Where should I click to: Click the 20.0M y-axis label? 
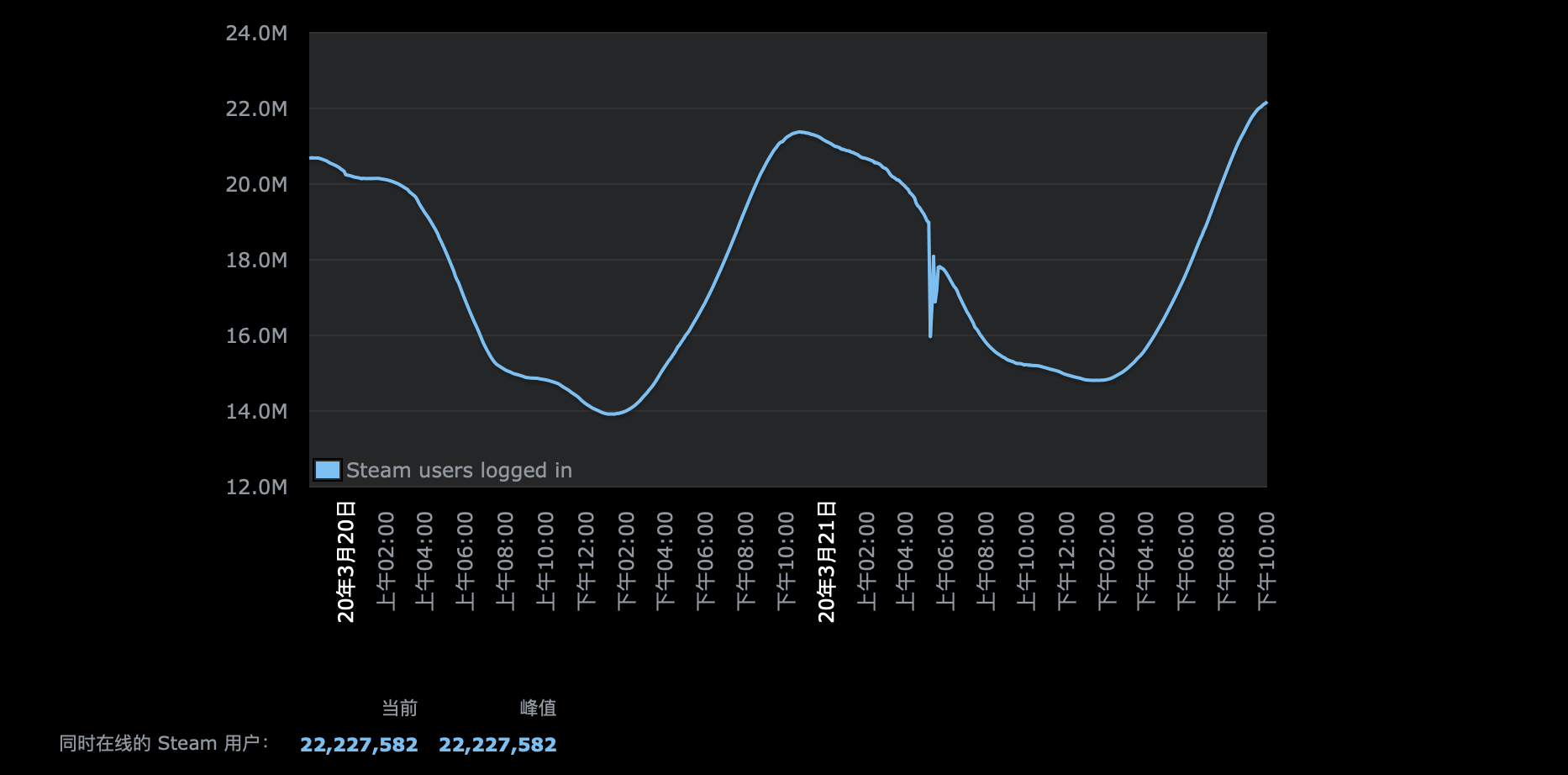click(x=256, y=185)
